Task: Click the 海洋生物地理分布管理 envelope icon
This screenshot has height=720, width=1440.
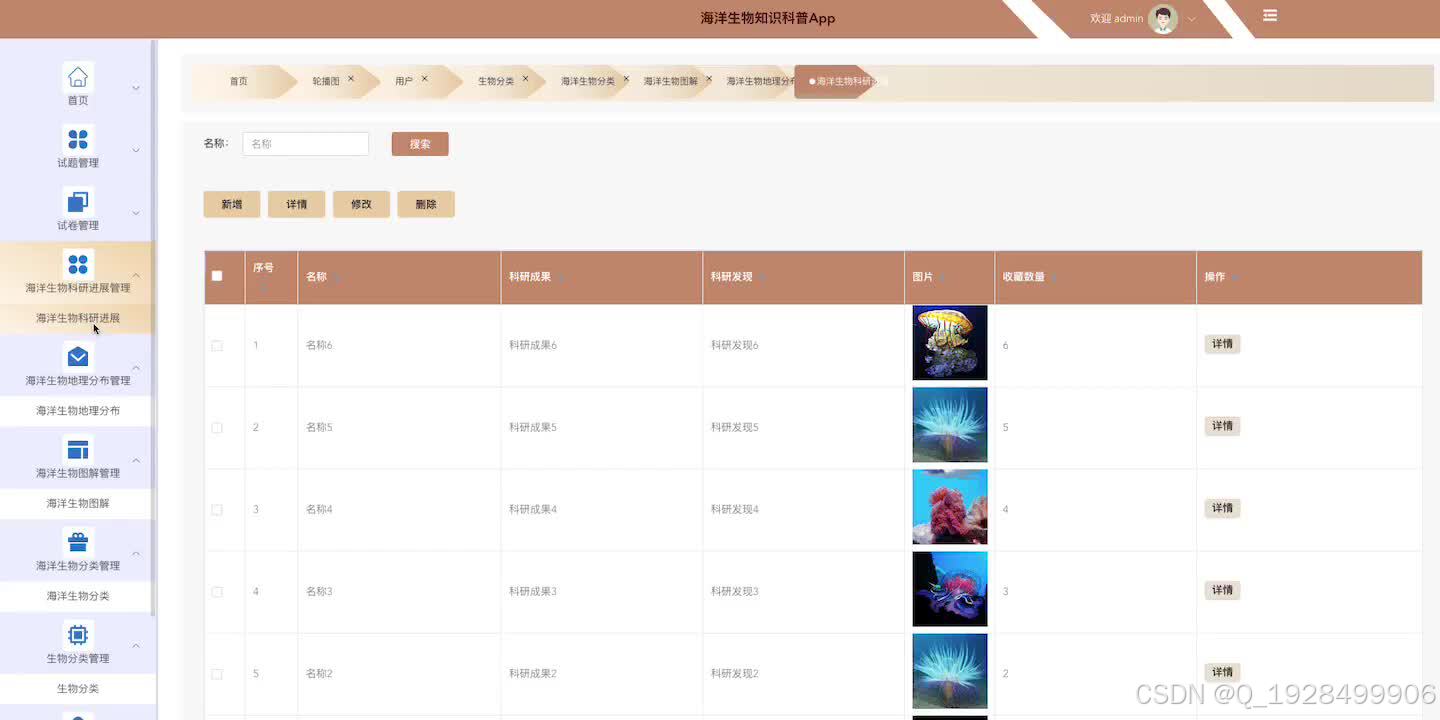Action: 78,356
